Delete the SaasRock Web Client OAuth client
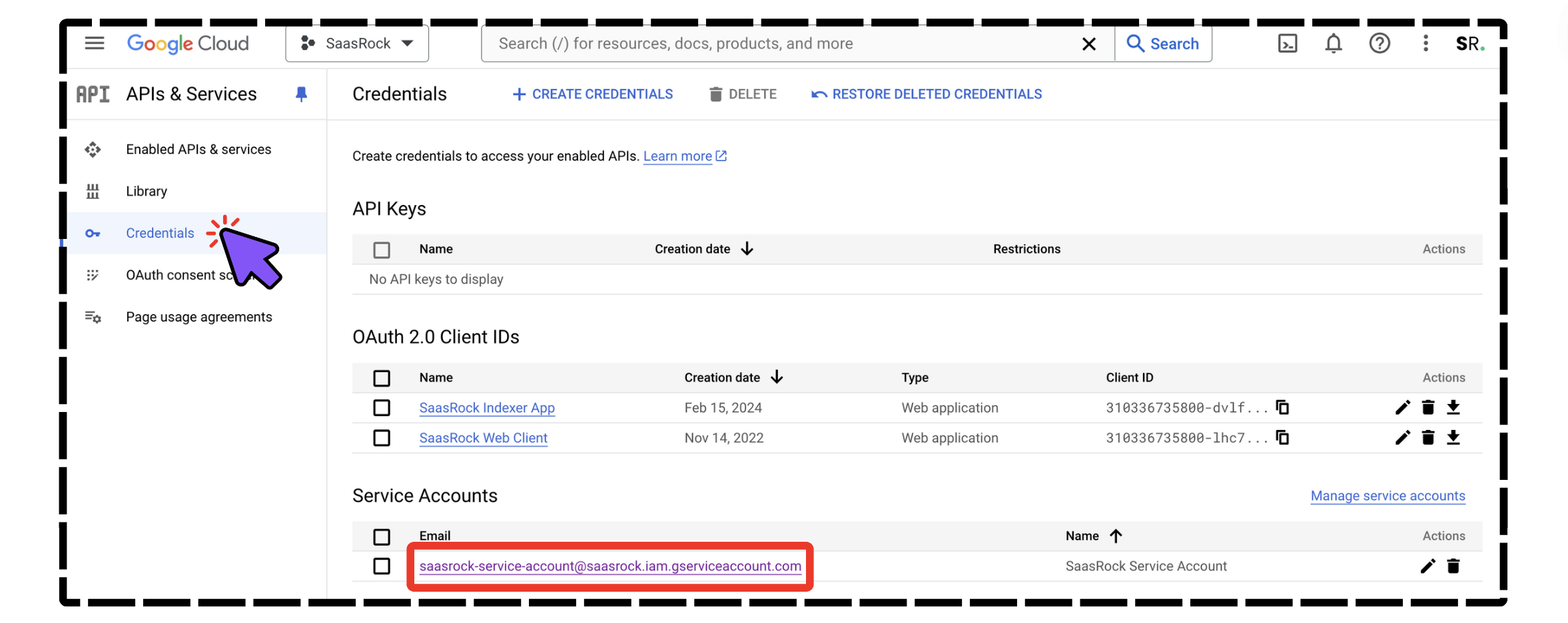Screen dimensions: 1568x623 [1428, 438]
